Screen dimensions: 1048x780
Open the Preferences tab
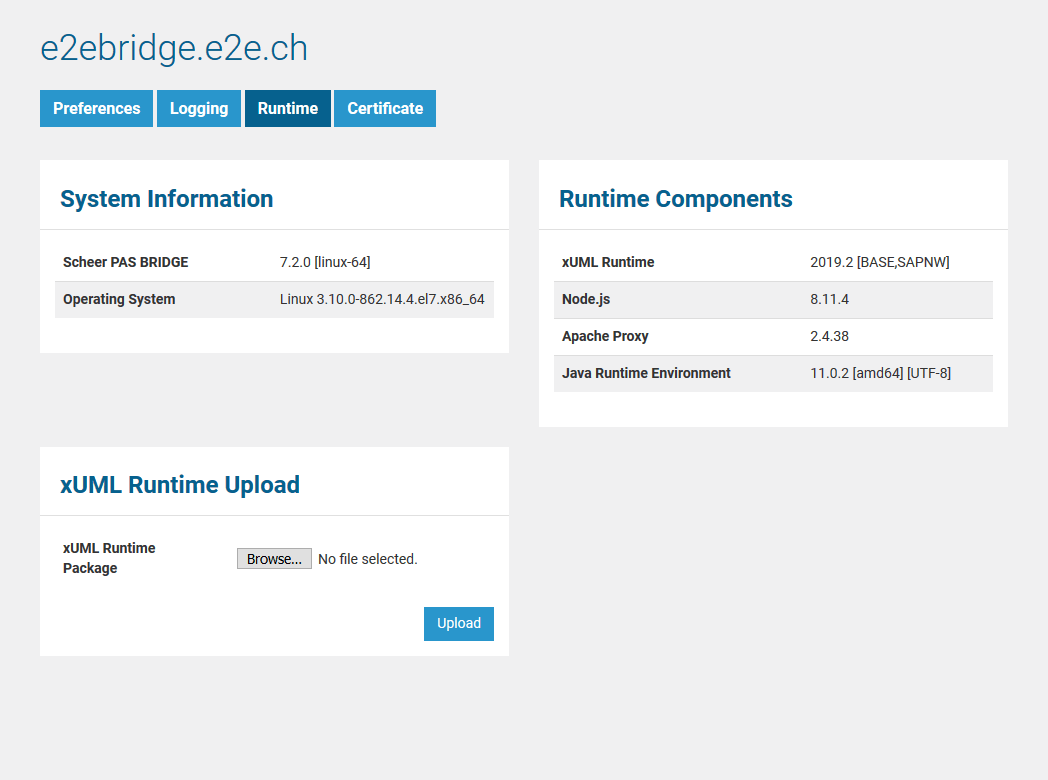[96, 109]
